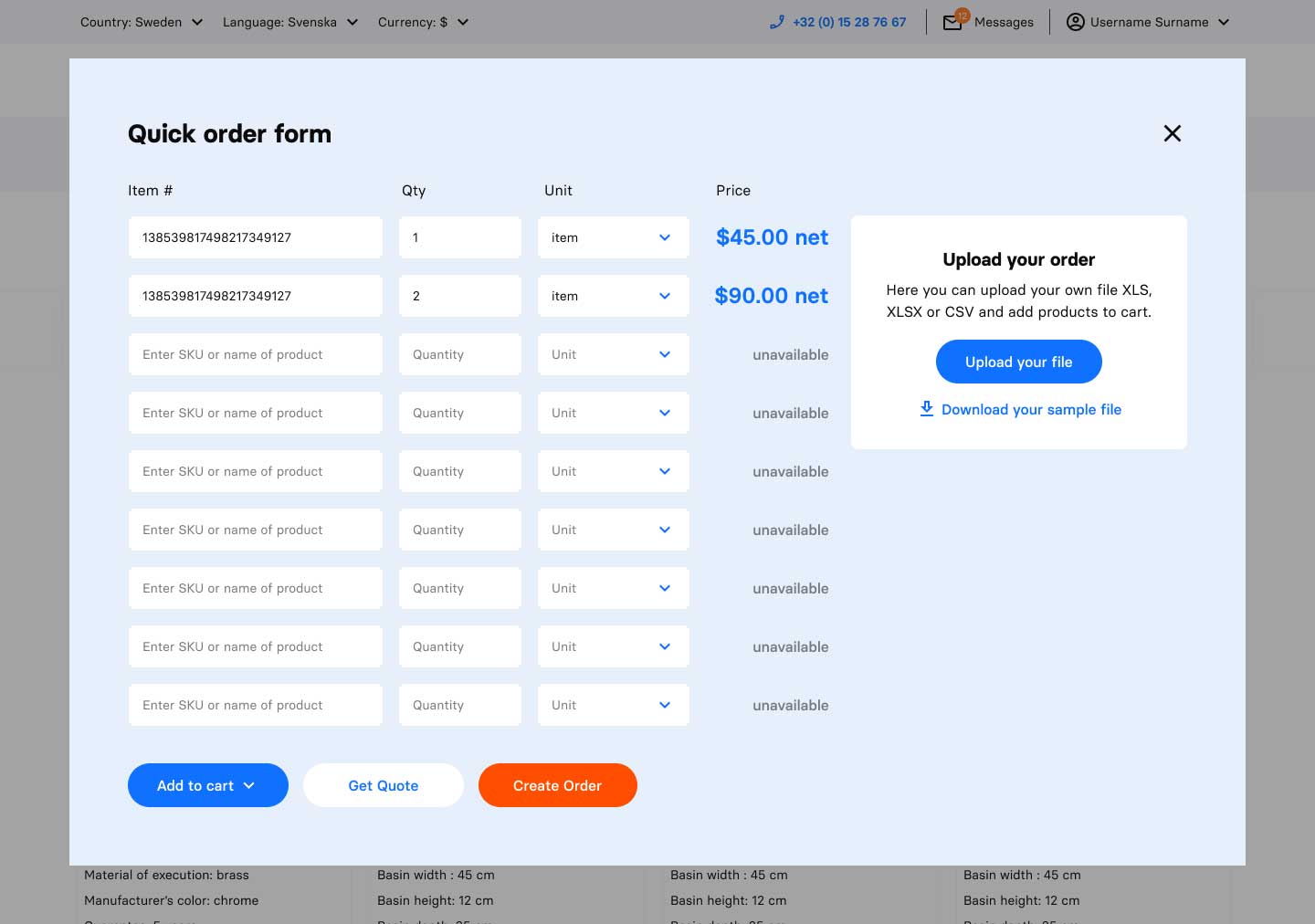Click the download icon beside sample file link
Image resolution: width=1315 pixels, height=924 pixels.
pos(926,409)
